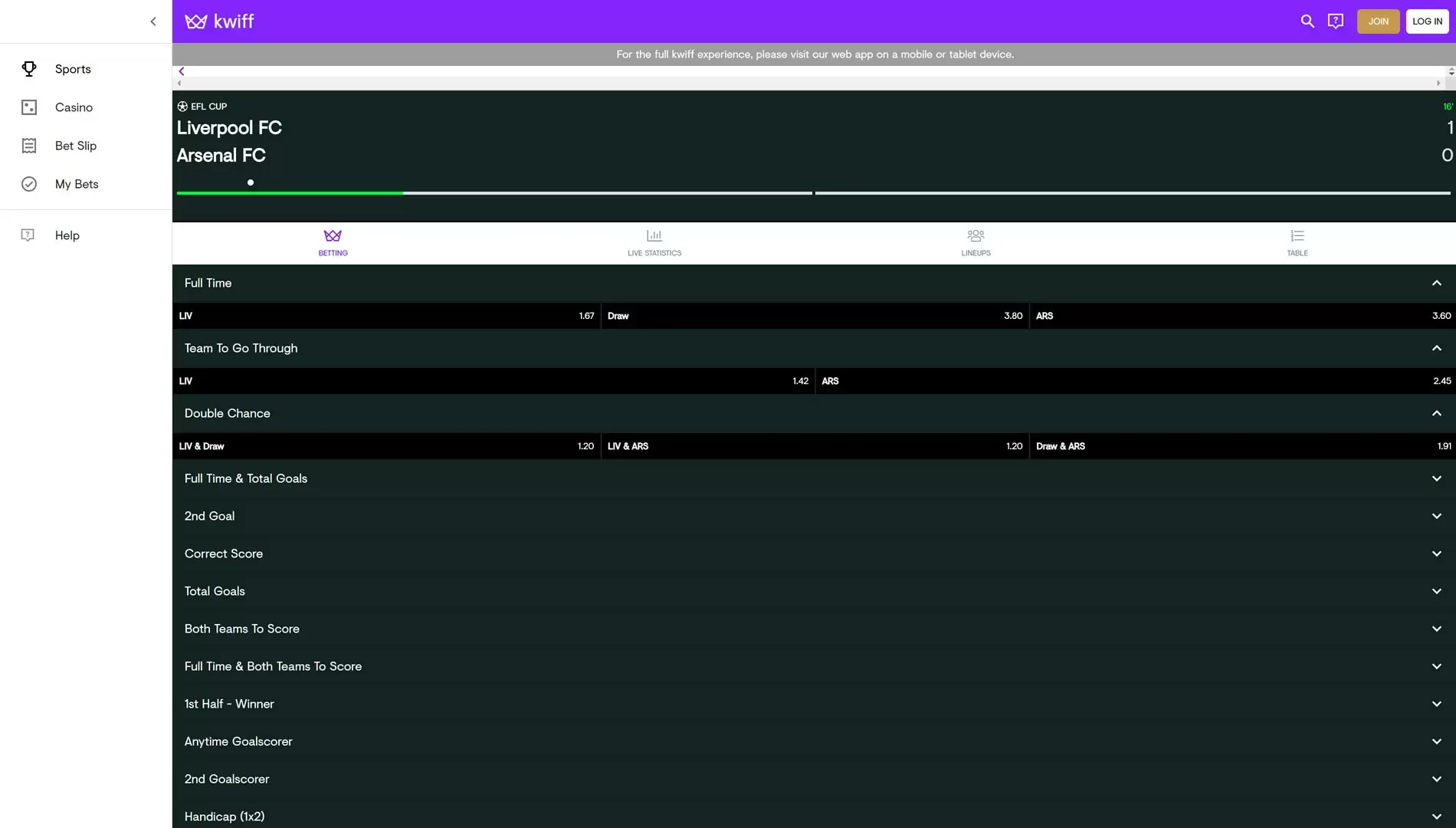Open Sports in the sidebar
1456x828 pixels.
tap(86, 69)
